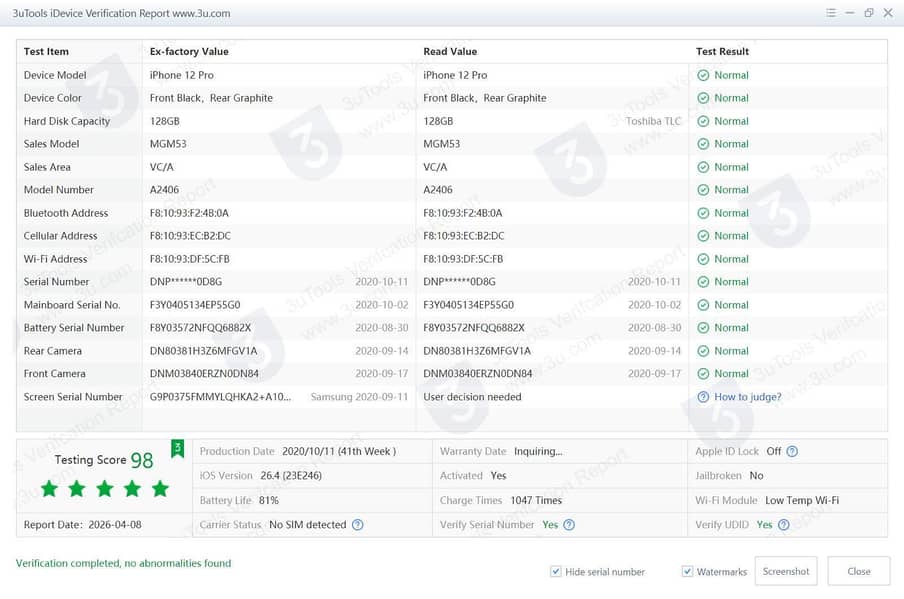
Task: Select the Screen Serial Number row label
Action: [x=73, y=397]
